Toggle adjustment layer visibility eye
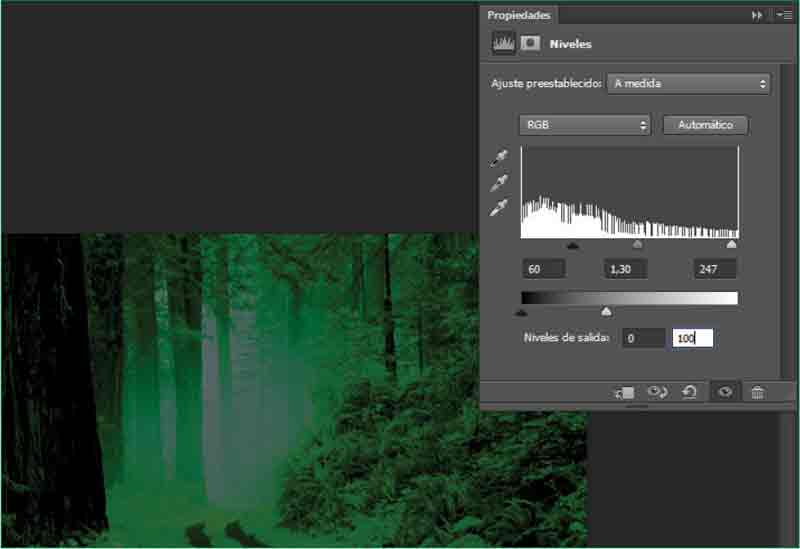This screenshot has width=800, height=549. [x=725, y=393]
